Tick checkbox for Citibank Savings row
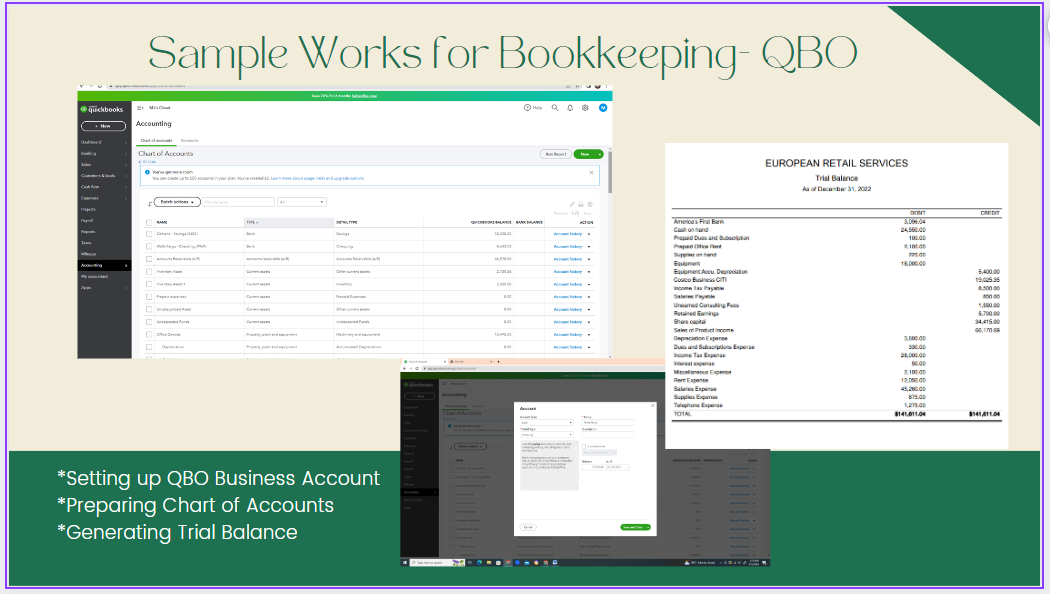Image resolution: width=1050 pixels, height=594 pixels. pyautogui.click(x=149, y=234)
